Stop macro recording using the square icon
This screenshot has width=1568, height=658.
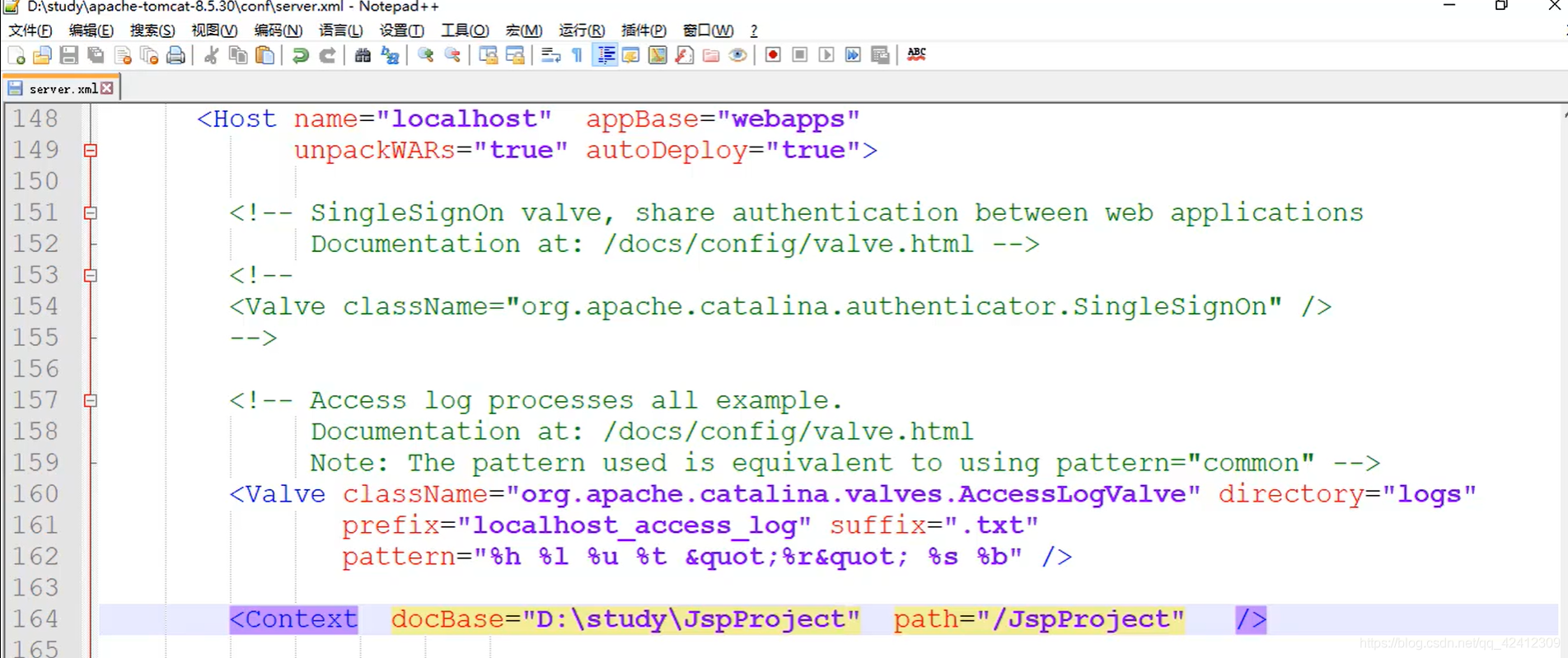[799, 55]
